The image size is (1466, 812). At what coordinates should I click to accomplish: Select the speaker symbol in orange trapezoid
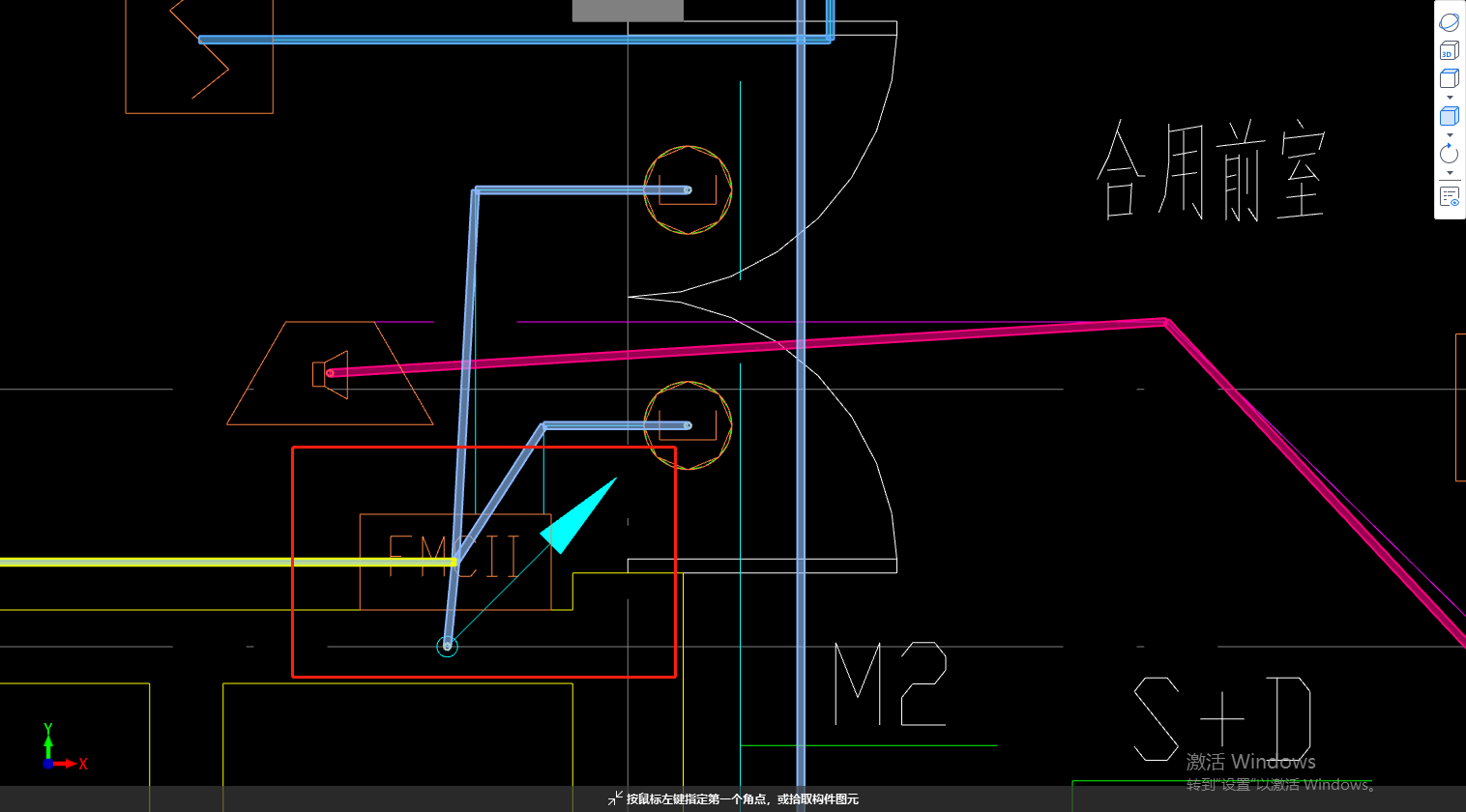[x=330, y=374]
